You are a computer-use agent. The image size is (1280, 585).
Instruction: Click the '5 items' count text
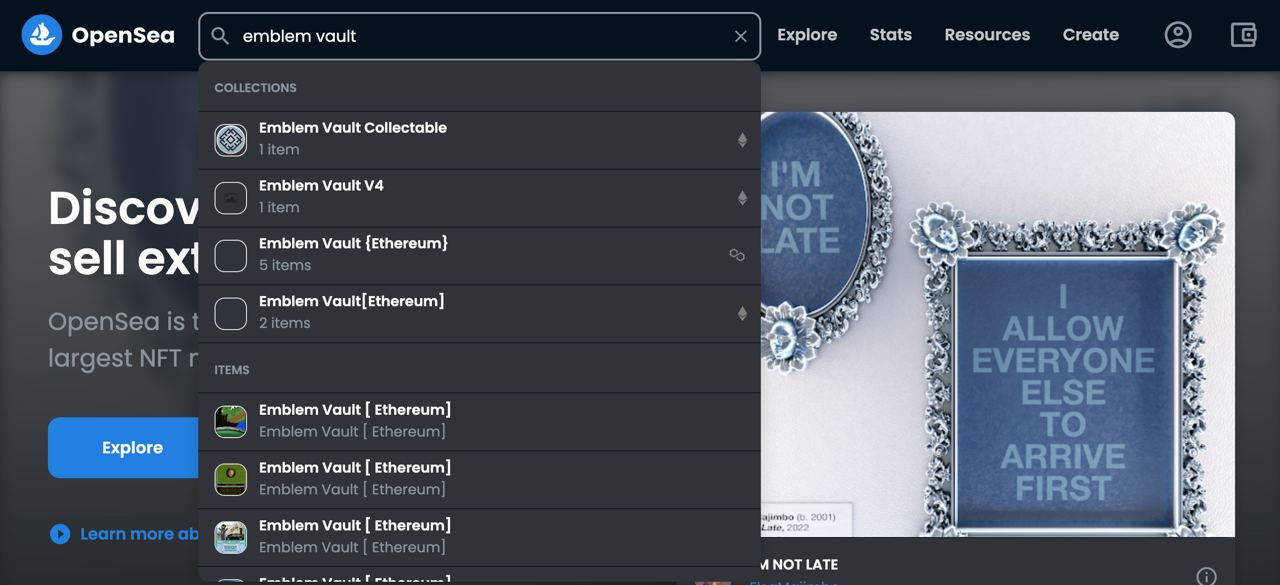click(285, 265)
